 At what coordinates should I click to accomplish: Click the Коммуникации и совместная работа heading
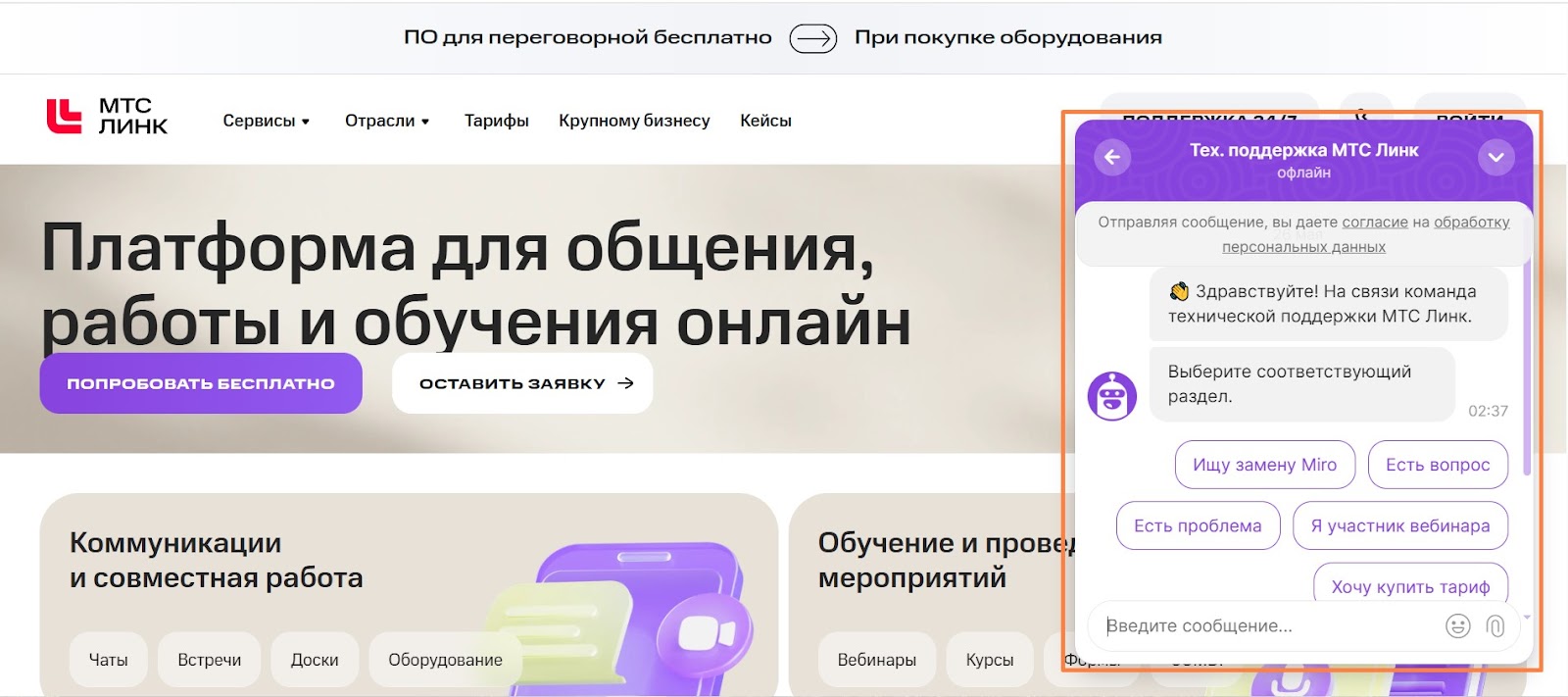point(216,560)
